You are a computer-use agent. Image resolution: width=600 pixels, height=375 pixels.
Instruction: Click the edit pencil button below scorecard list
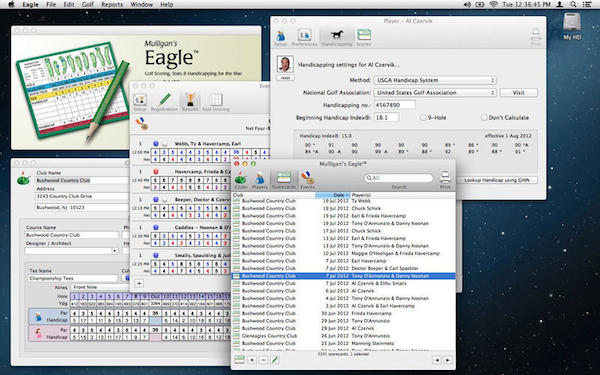pos(275,360)
